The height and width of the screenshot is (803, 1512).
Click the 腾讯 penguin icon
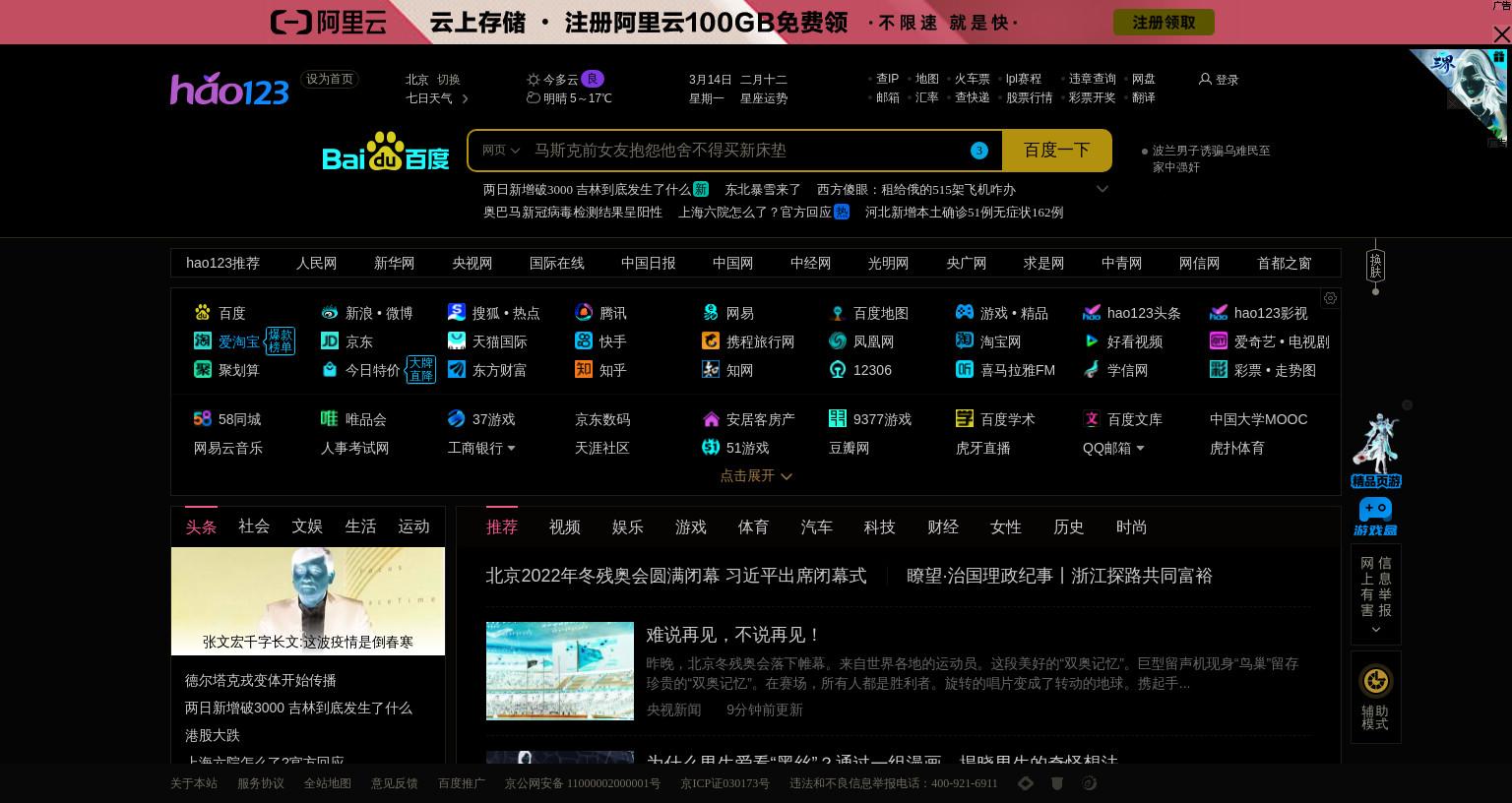pyautogui.click(x=584, y=312)
